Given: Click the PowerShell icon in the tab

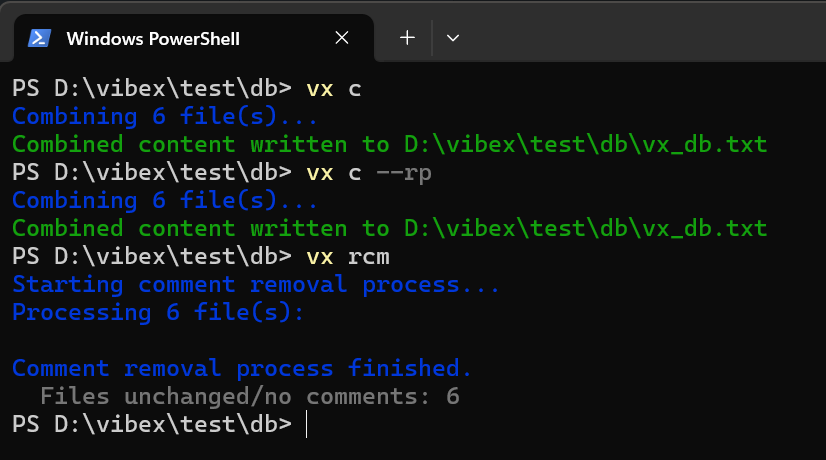Looking at the screenshot, I should pos(40,38).
